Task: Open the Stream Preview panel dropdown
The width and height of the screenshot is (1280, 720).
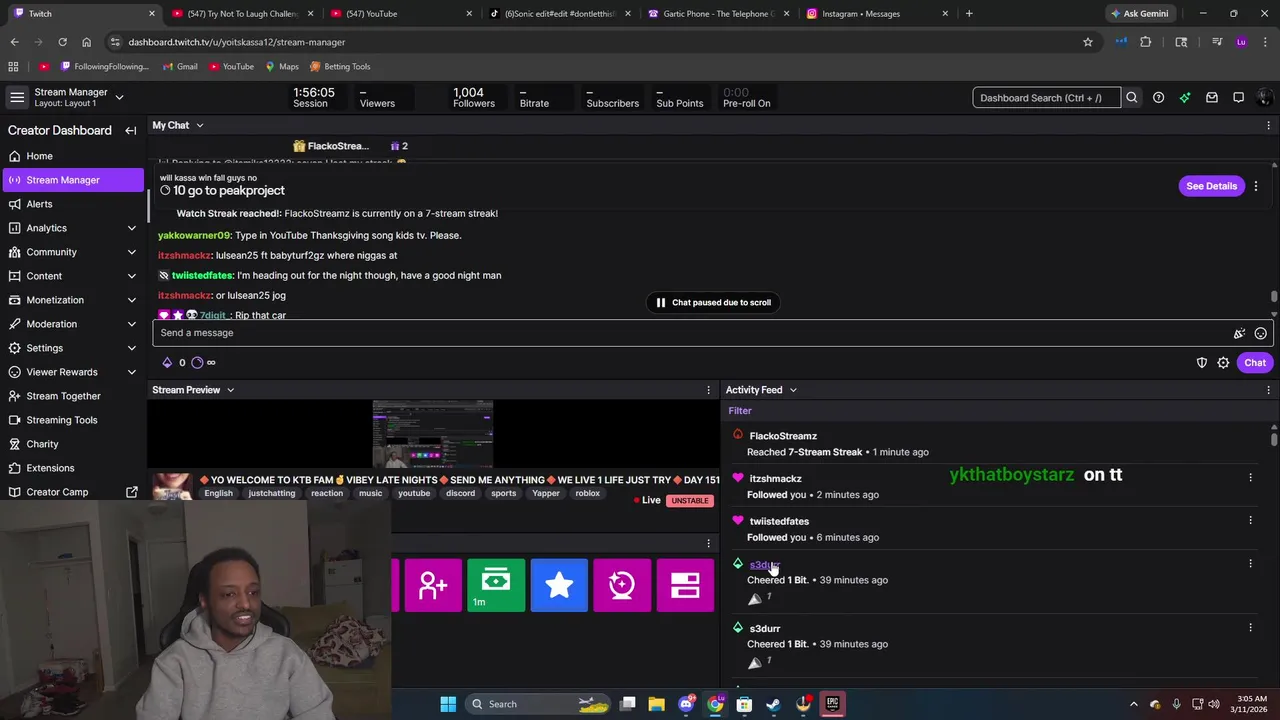Action: (x=230, y=390)
